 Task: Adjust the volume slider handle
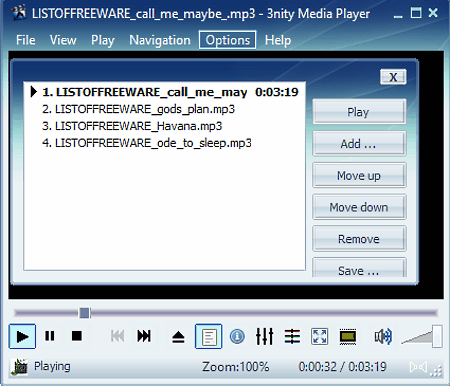coord(437,336)
